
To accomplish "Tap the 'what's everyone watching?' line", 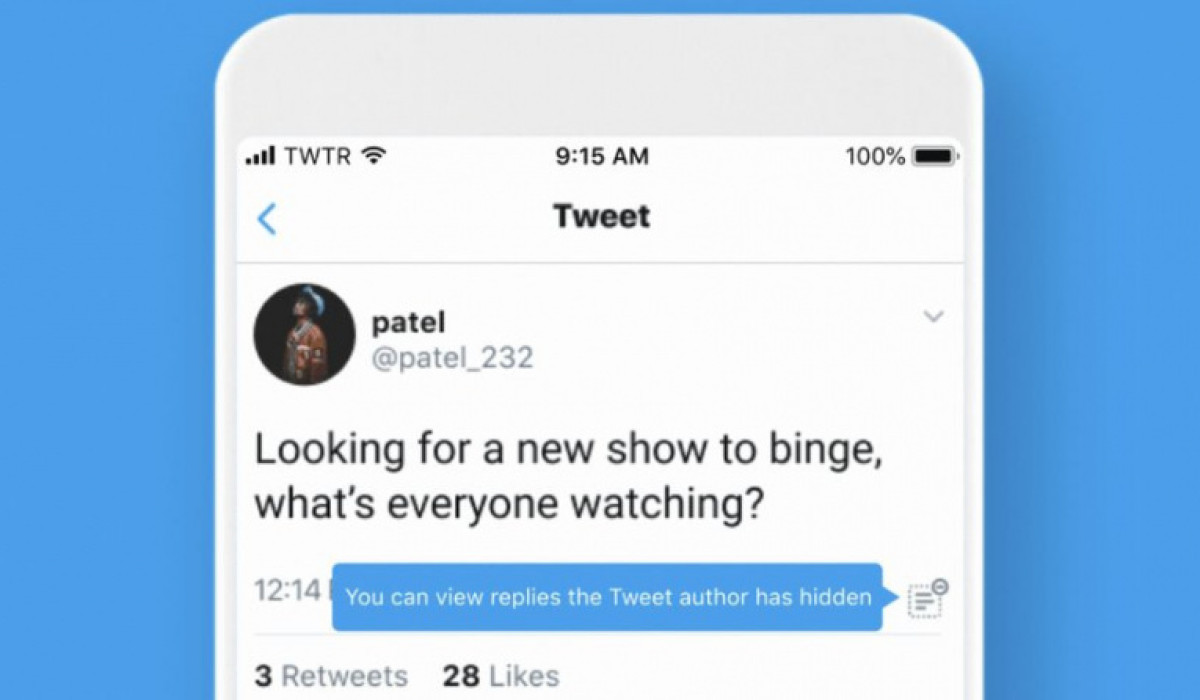I will (x=510, y=504).
